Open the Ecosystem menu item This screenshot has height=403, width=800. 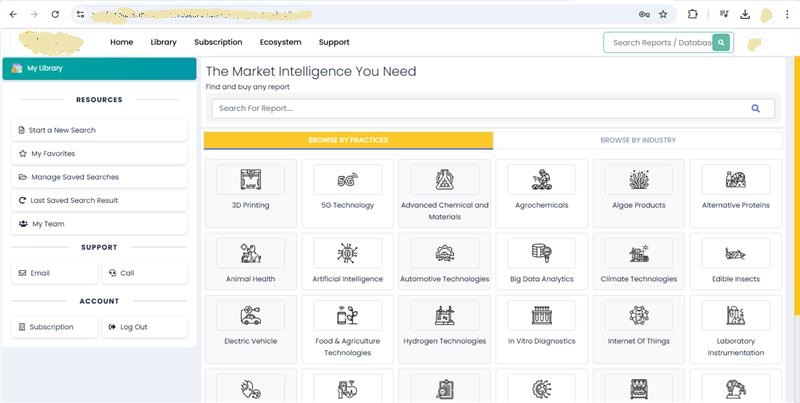point(280,43)
